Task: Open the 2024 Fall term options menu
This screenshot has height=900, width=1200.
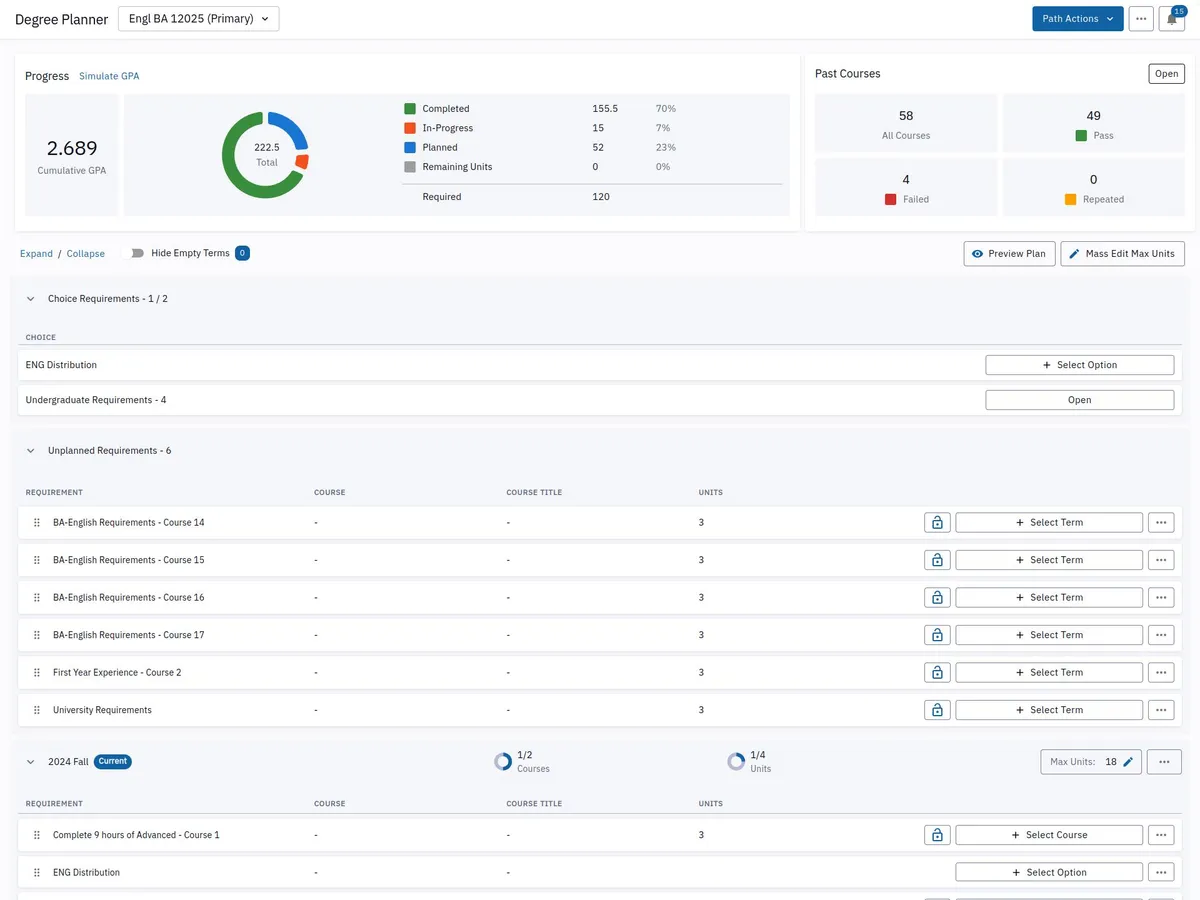Action: [x=1164, y=762]
